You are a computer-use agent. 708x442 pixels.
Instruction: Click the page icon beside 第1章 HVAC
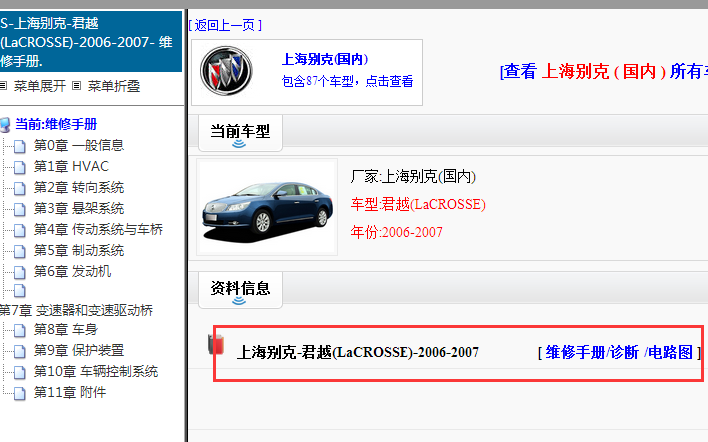(x=19, y=167)
